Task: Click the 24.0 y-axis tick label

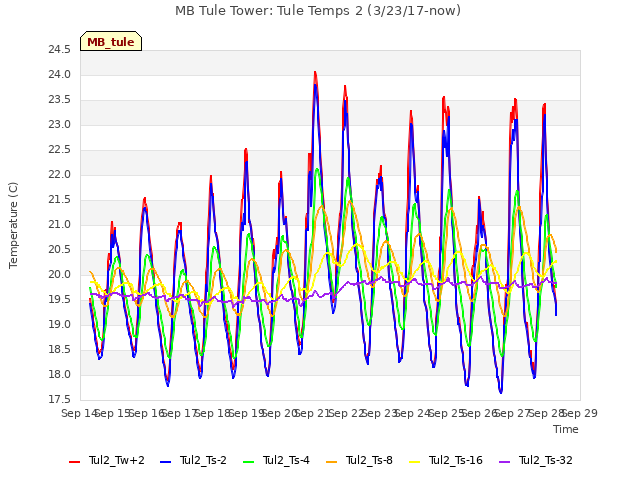Action: point(60,75)
